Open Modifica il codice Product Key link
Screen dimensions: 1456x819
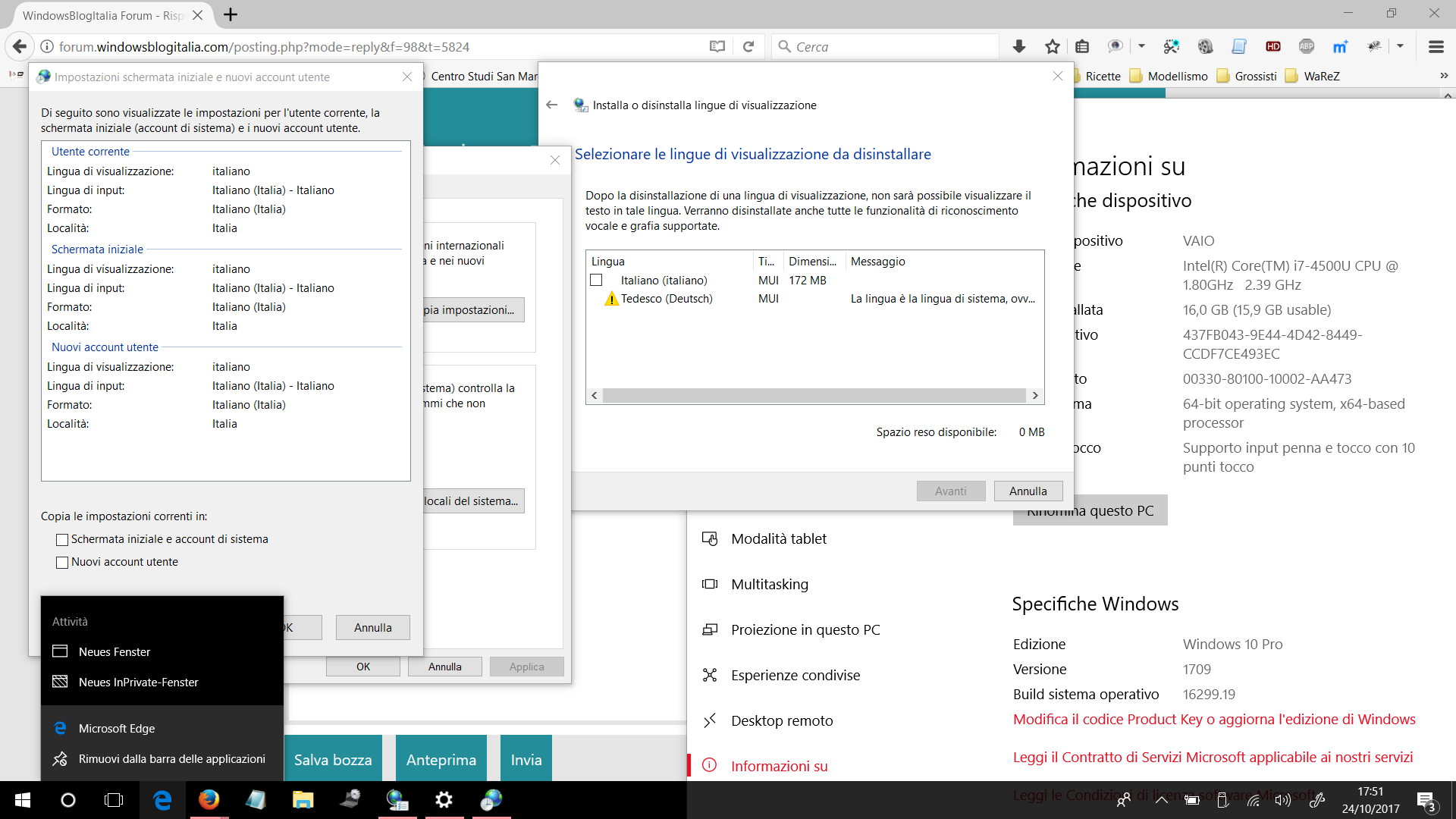[1214, 720]
